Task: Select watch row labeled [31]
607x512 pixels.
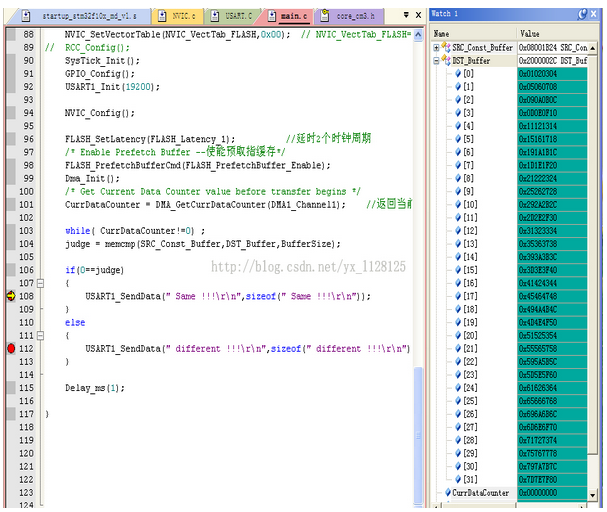Action: (470, 479)
